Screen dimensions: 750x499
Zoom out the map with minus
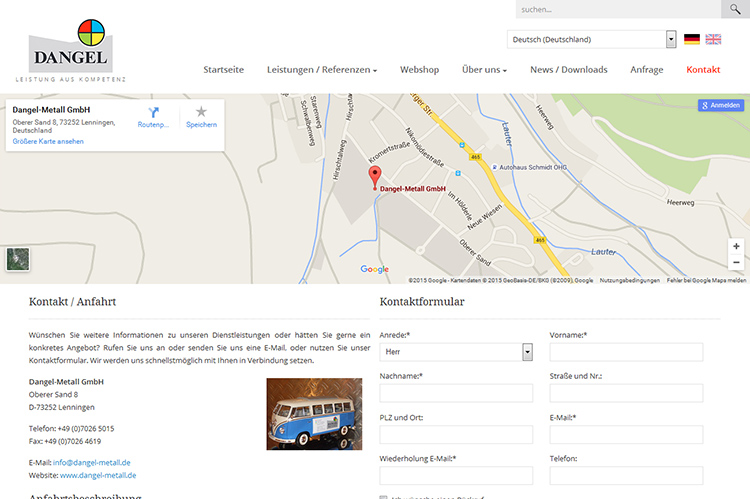coord(736,262)
